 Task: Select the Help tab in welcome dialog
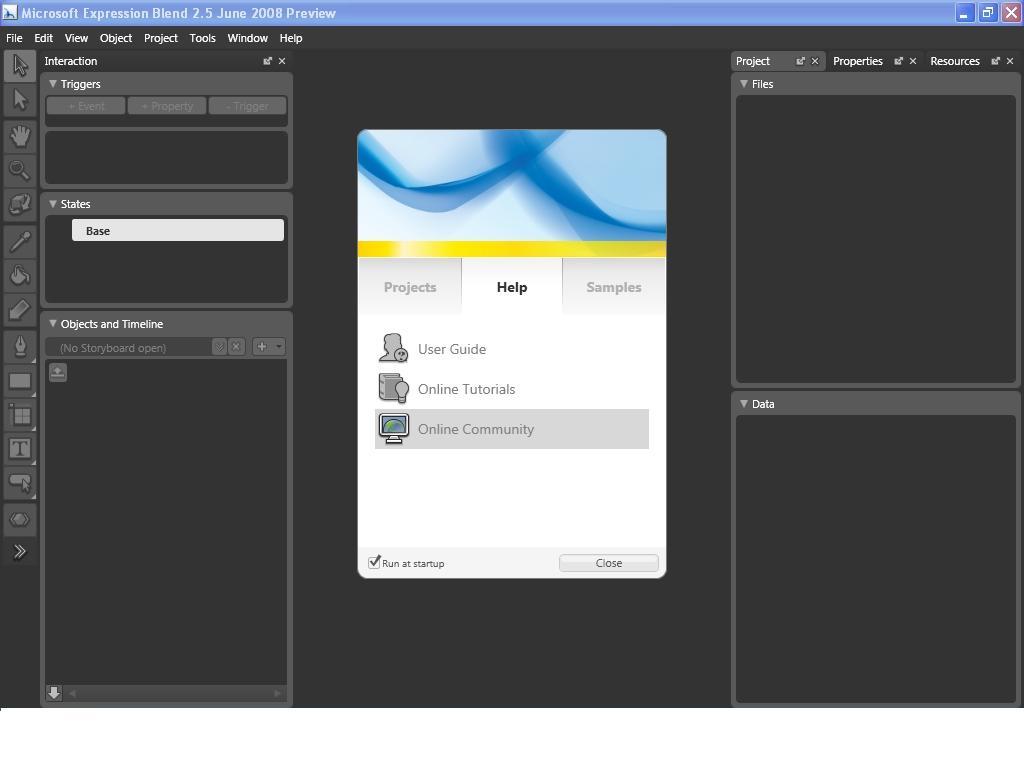[511, 287]
